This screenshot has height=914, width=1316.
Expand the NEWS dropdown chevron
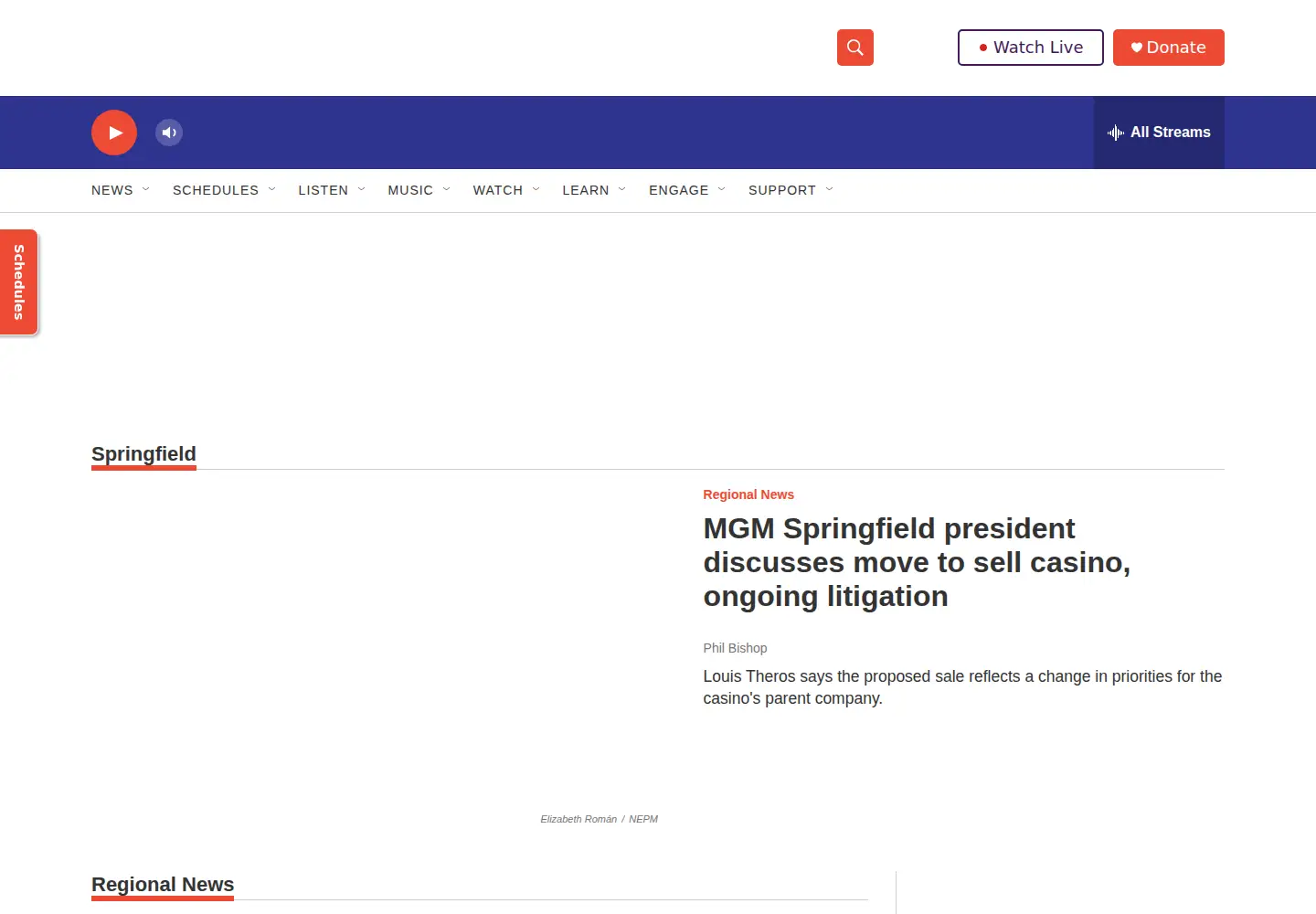[x=145, y=189]
